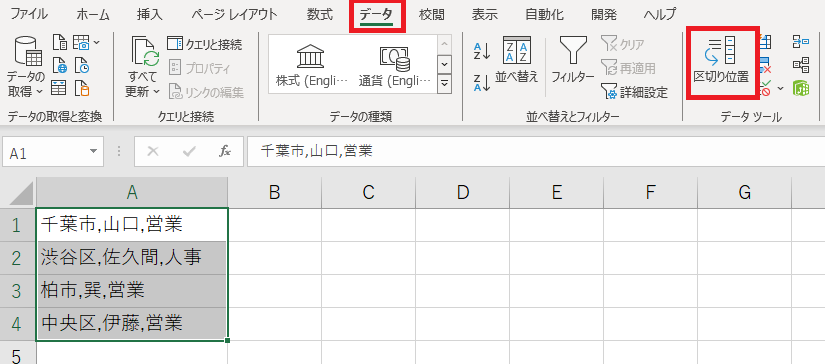Viewport: 825px width, 364px height.
Task: Click the Remove Duplicates icon
Action: (766, 66)
